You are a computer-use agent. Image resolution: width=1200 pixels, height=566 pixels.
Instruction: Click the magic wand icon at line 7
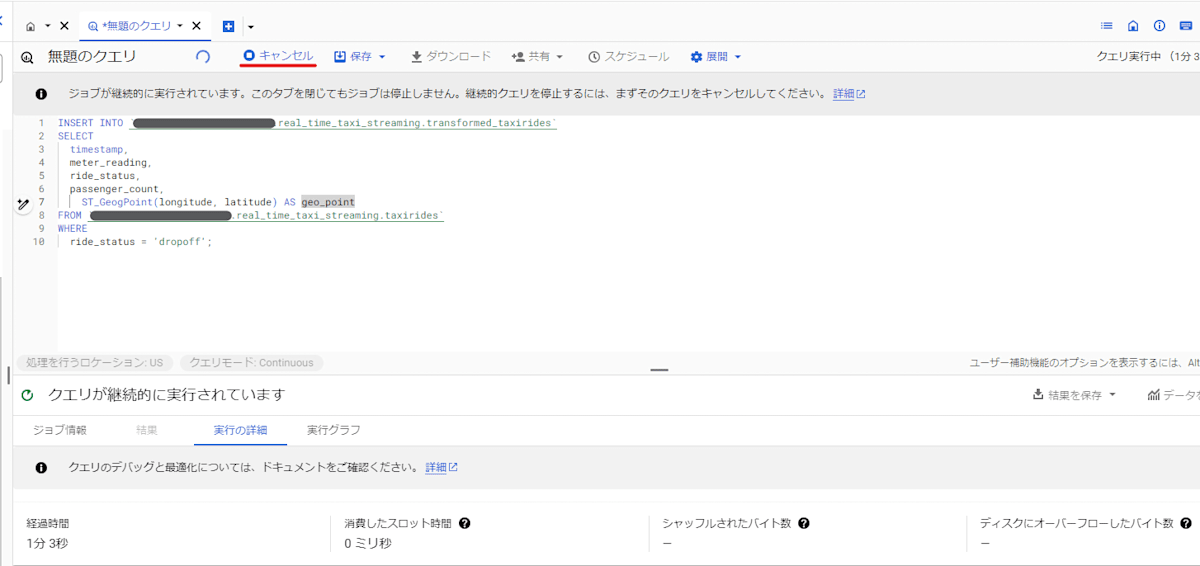click(23, 203)
